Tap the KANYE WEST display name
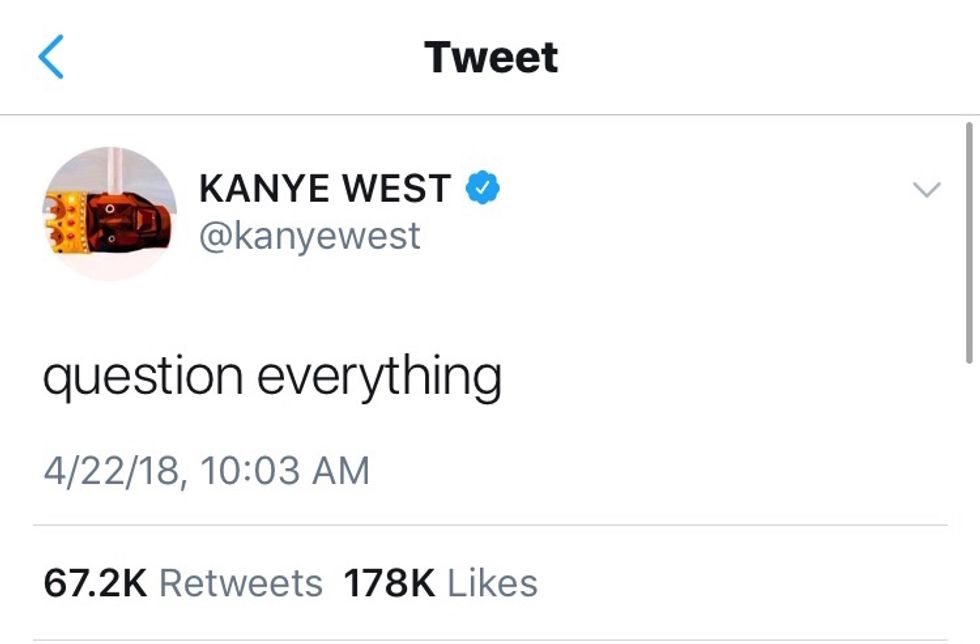 325,188
